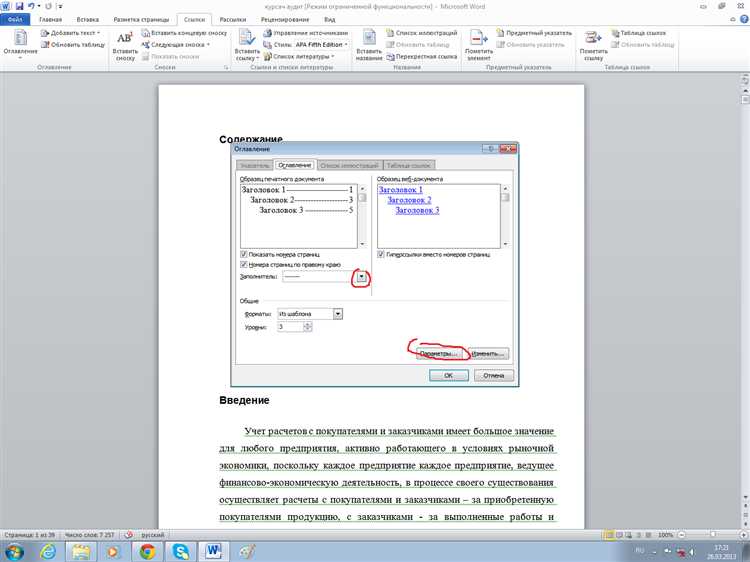Click Пометить элемент index button
Viewport: 750px width, 562px height.
coord(479,45)
